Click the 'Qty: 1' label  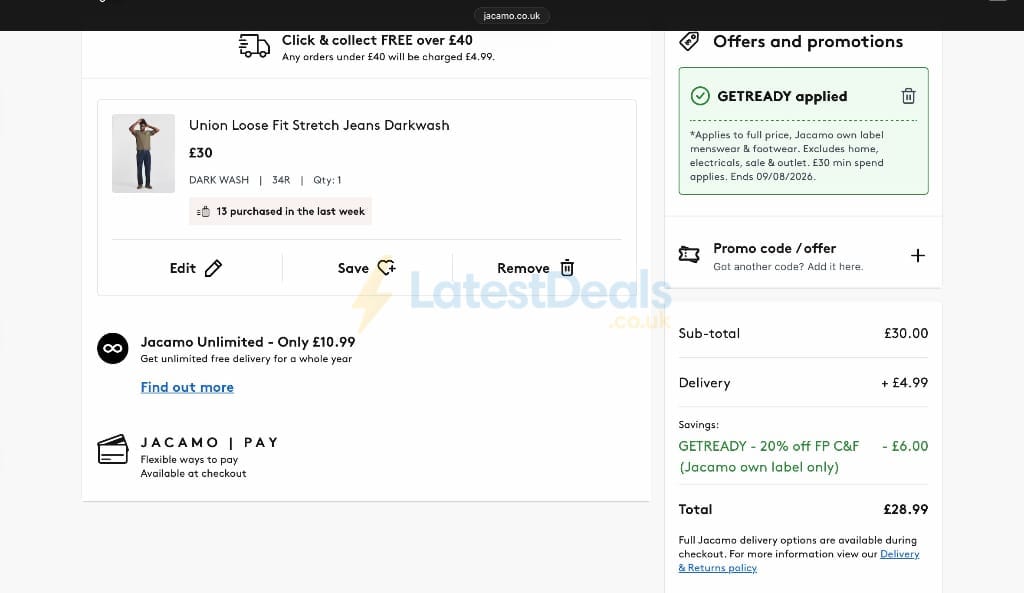(327, 180)
